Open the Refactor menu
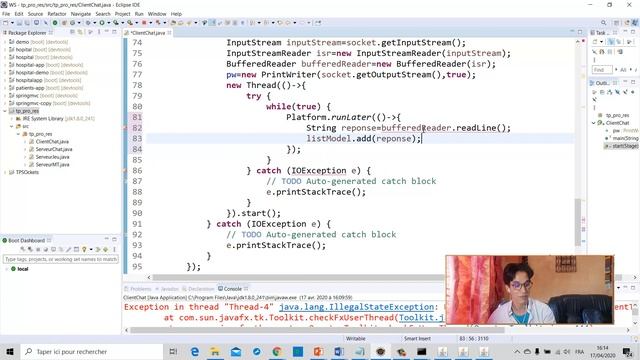 (x=56, y=14)
